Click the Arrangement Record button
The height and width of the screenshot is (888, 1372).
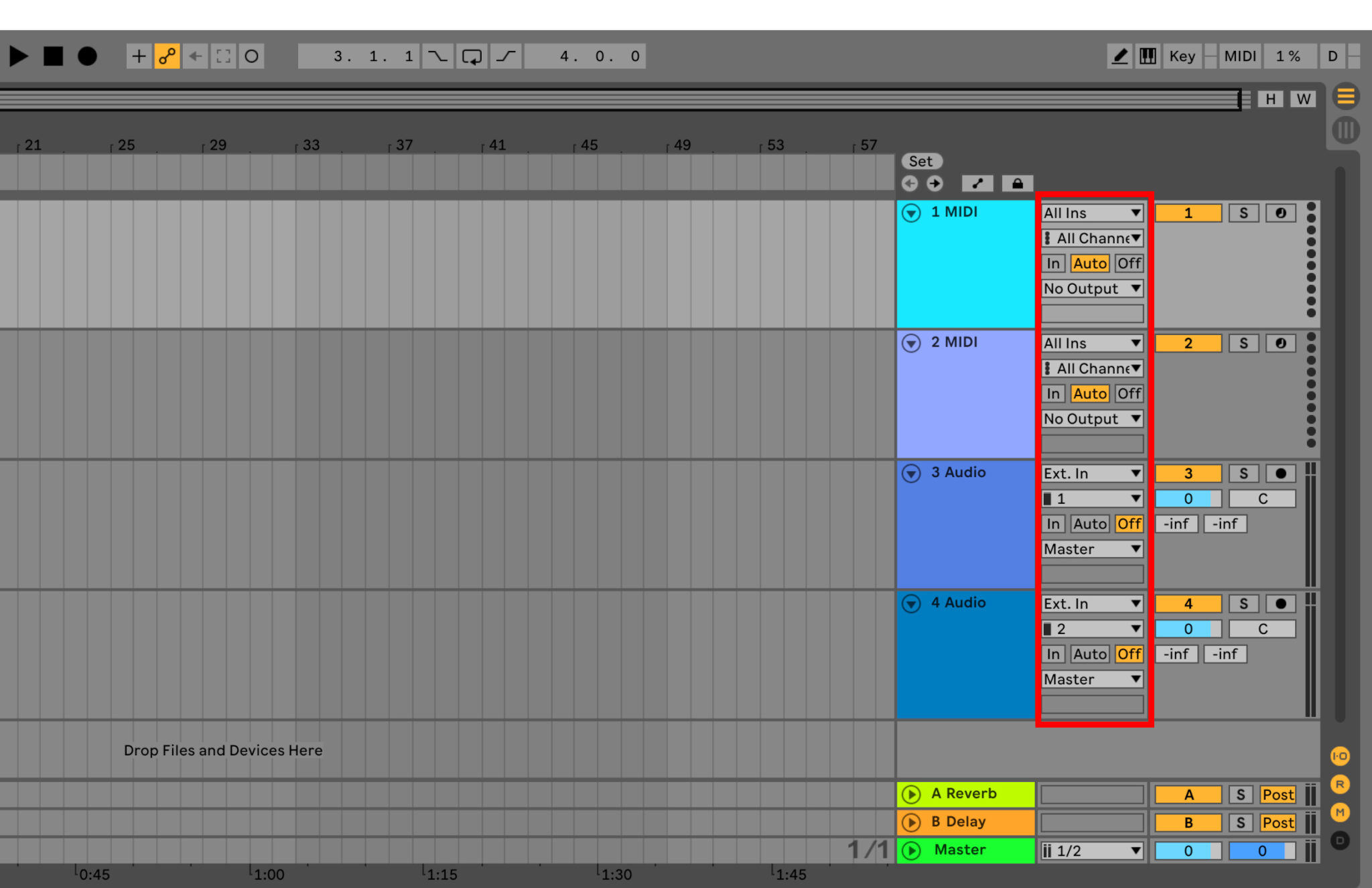pos(87,56)
